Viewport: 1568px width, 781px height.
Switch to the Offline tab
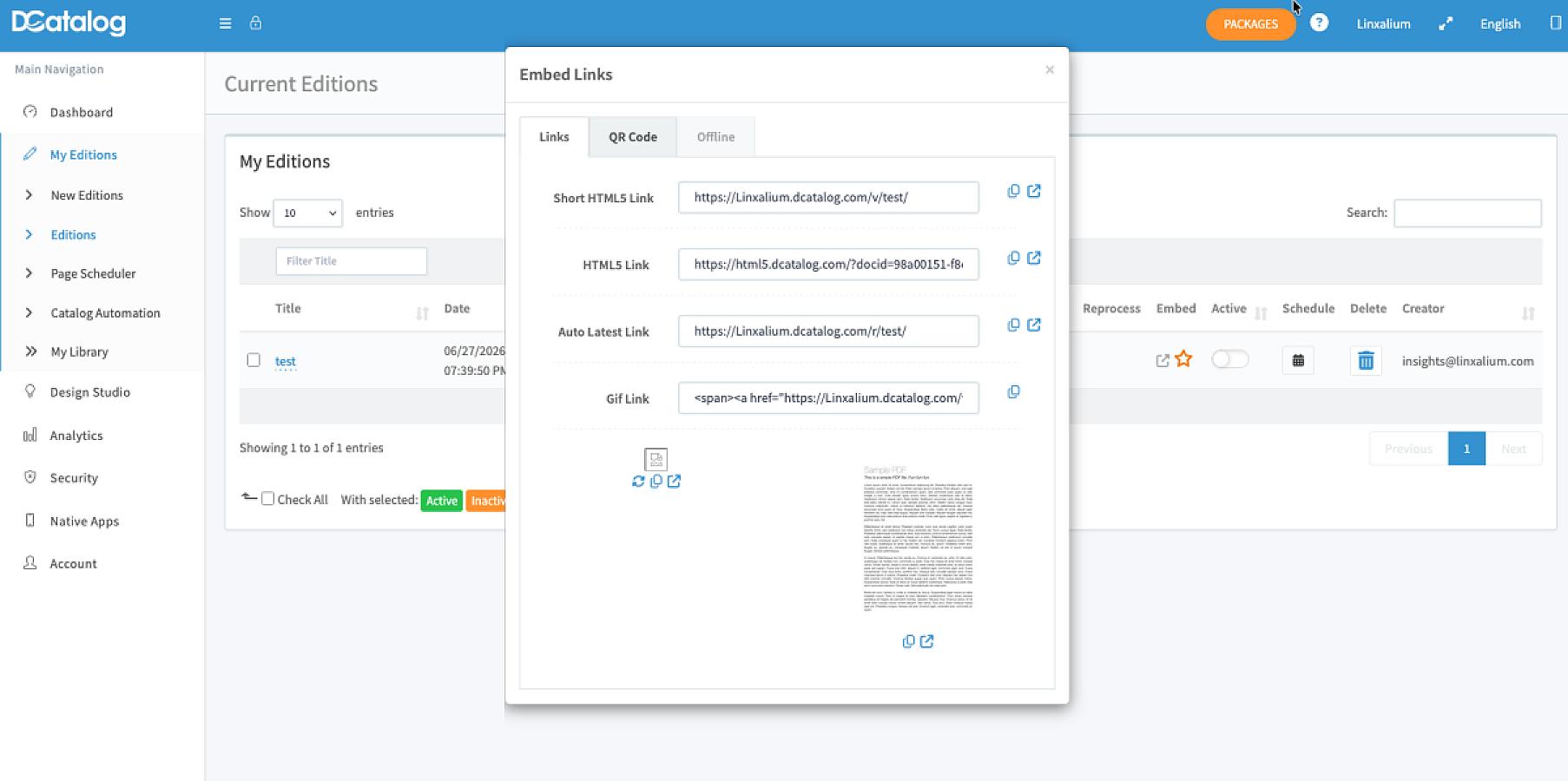click(715, 137)
